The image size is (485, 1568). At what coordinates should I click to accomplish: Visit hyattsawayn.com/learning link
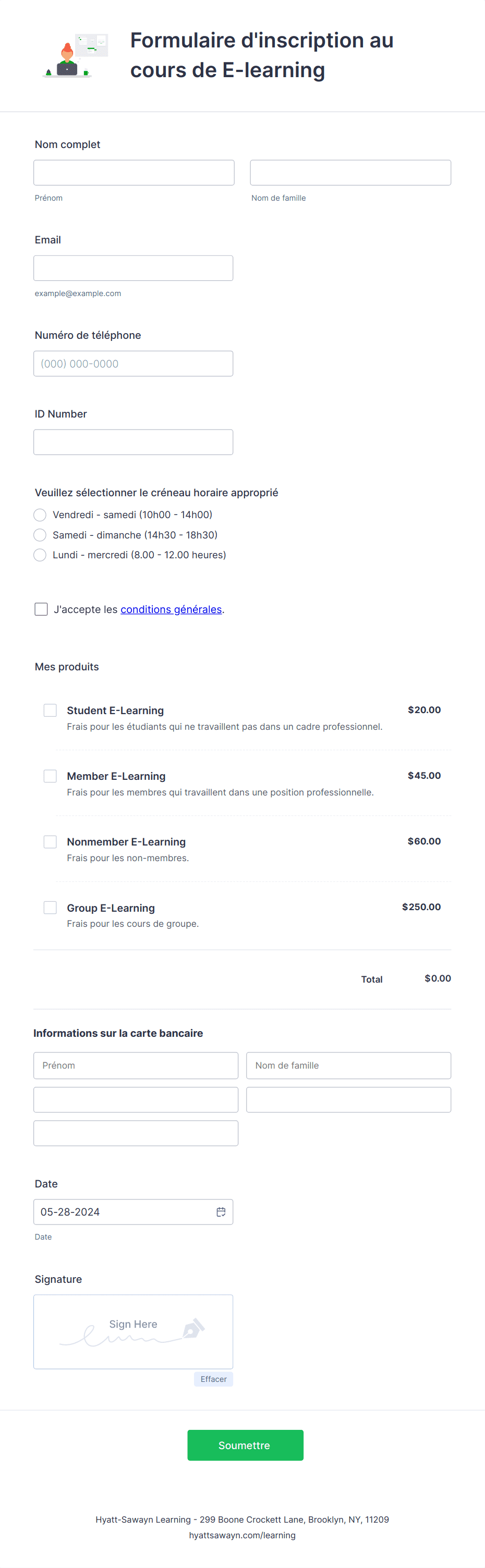(x=242, y=1535)
